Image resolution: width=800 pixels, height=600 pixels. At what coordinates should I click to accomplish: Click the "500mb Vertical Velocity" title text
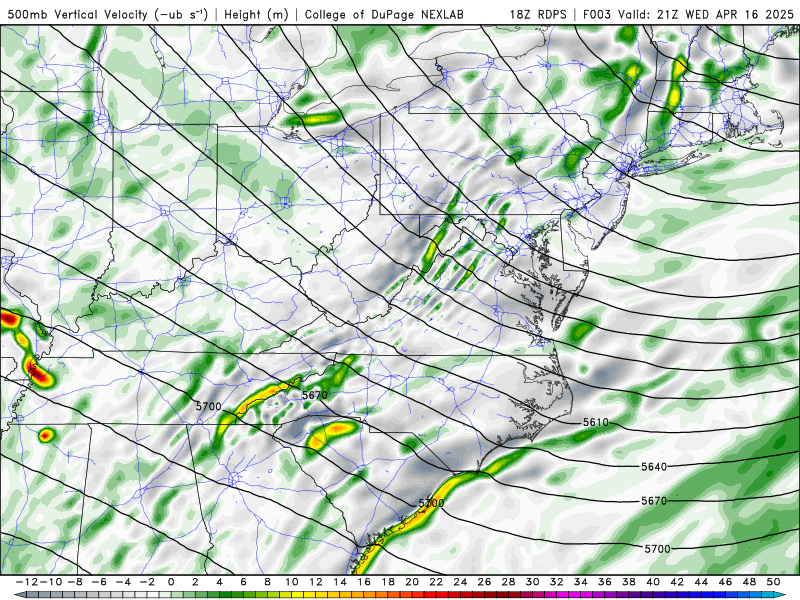pos(78,14)
